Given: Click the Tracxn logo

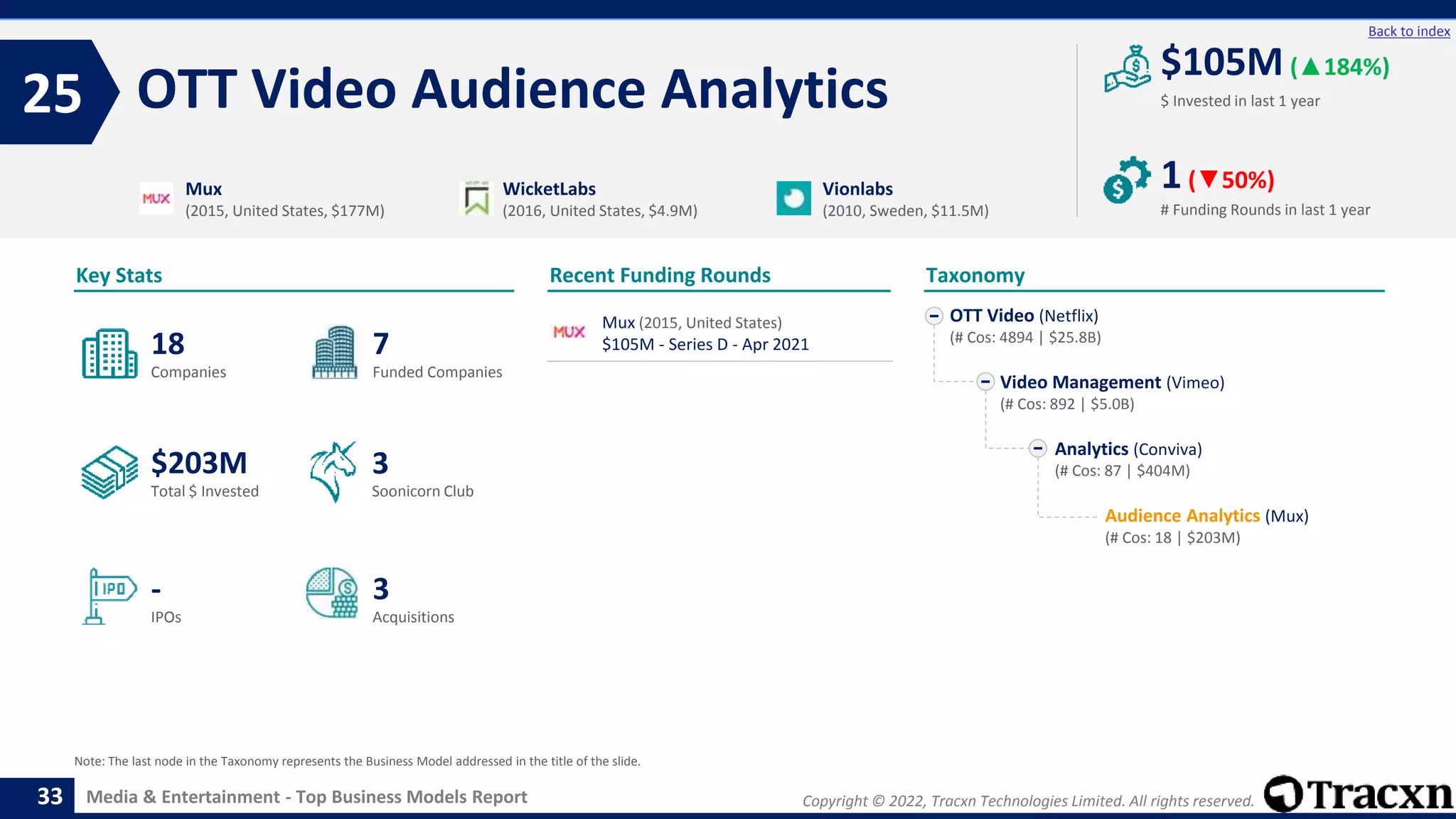Looking at the screenshot, I should (1358, 793).
